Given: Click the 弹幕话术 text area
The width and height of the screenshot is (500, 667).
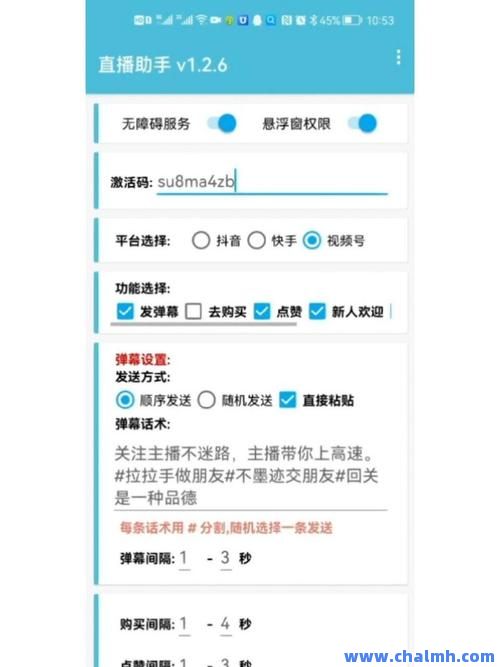Looking at the screenshot, I should pos(251,476).
